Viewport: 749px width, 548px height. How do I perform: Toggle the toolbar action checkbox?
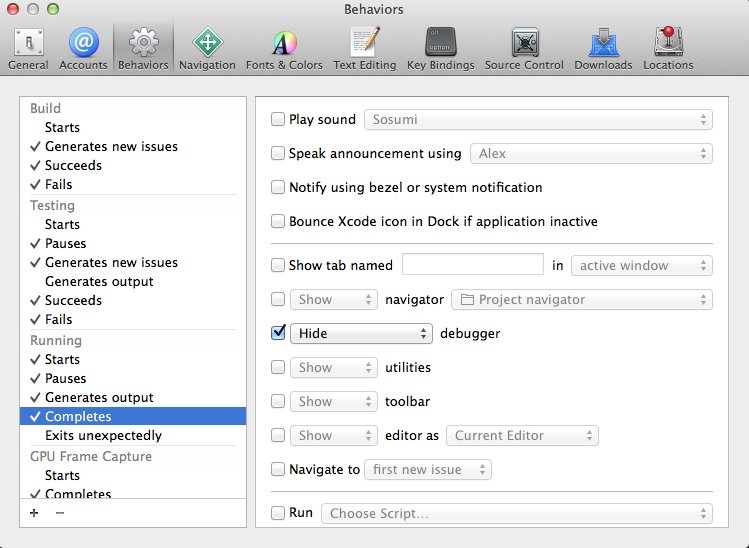click(x=278, y=401)
